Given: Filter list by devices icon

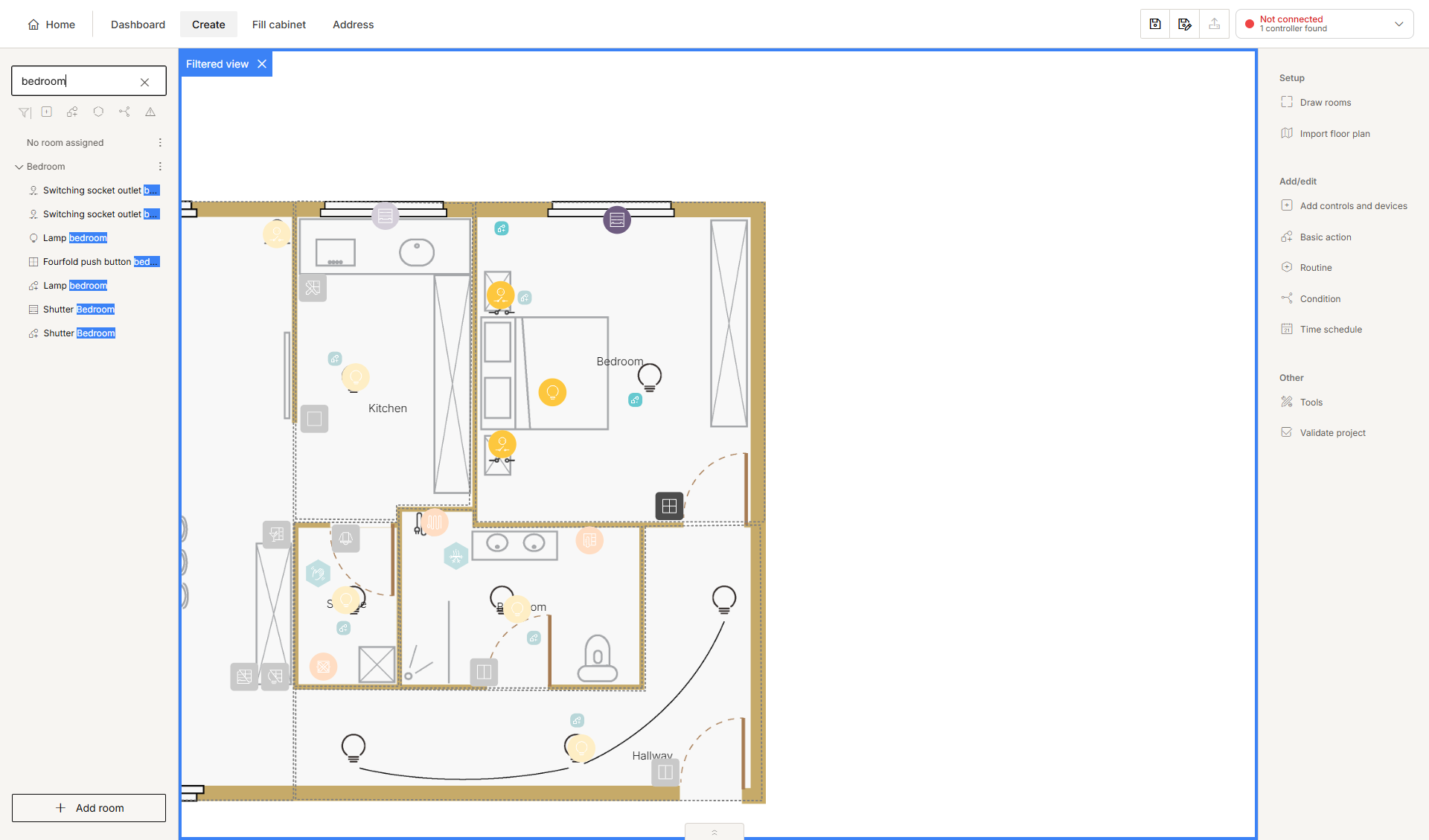Looking at the screenshot, I should tap(47, 112).
